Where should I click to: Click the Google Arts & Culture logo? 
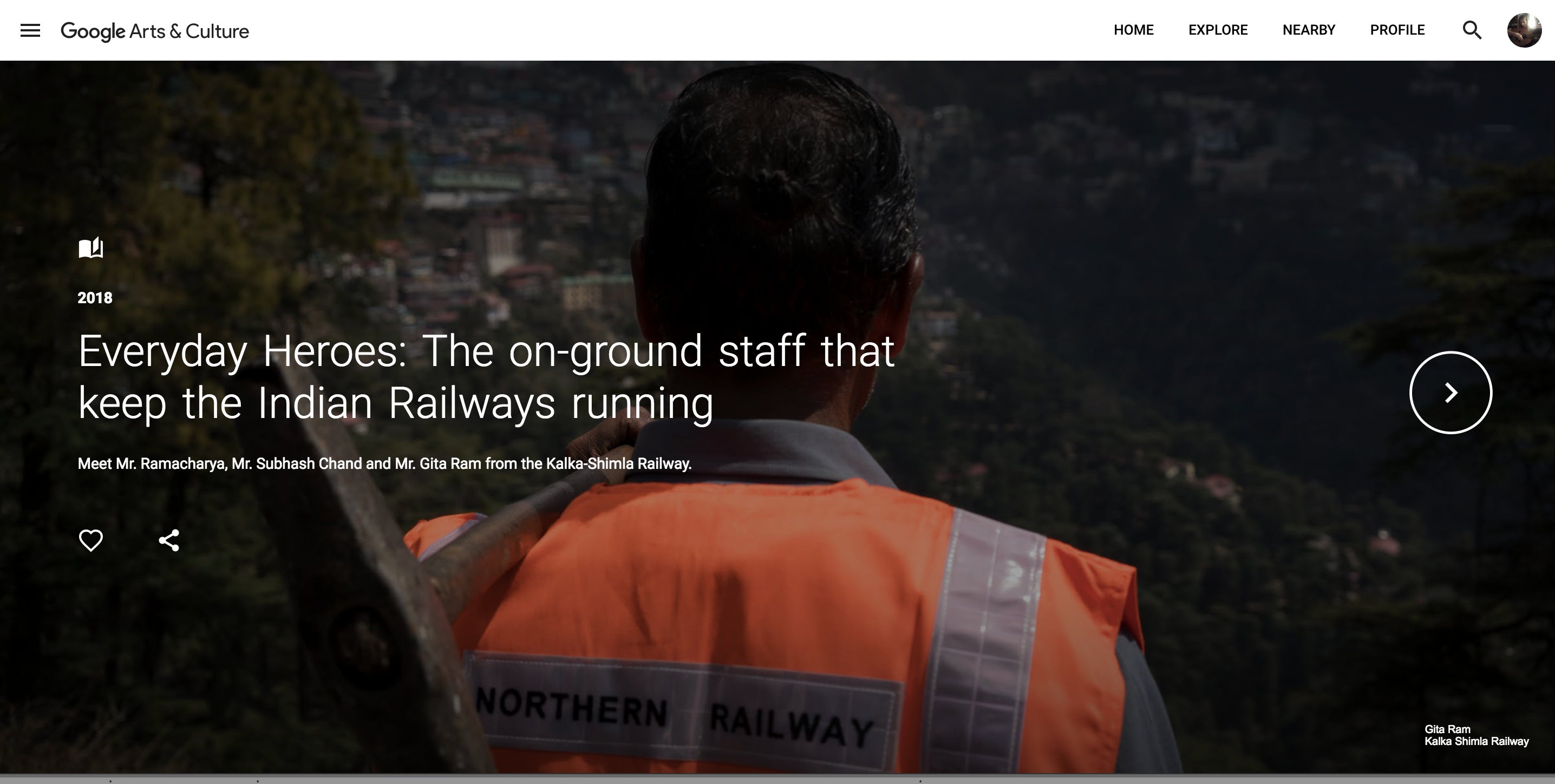[x=154, y=31]
